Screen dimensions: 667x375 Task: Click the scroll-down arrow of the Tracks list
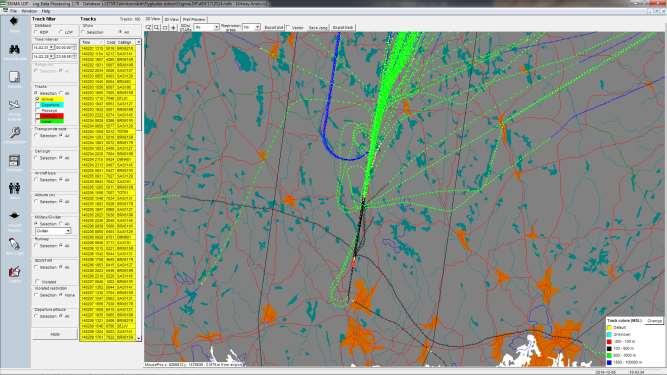(138, 338)
